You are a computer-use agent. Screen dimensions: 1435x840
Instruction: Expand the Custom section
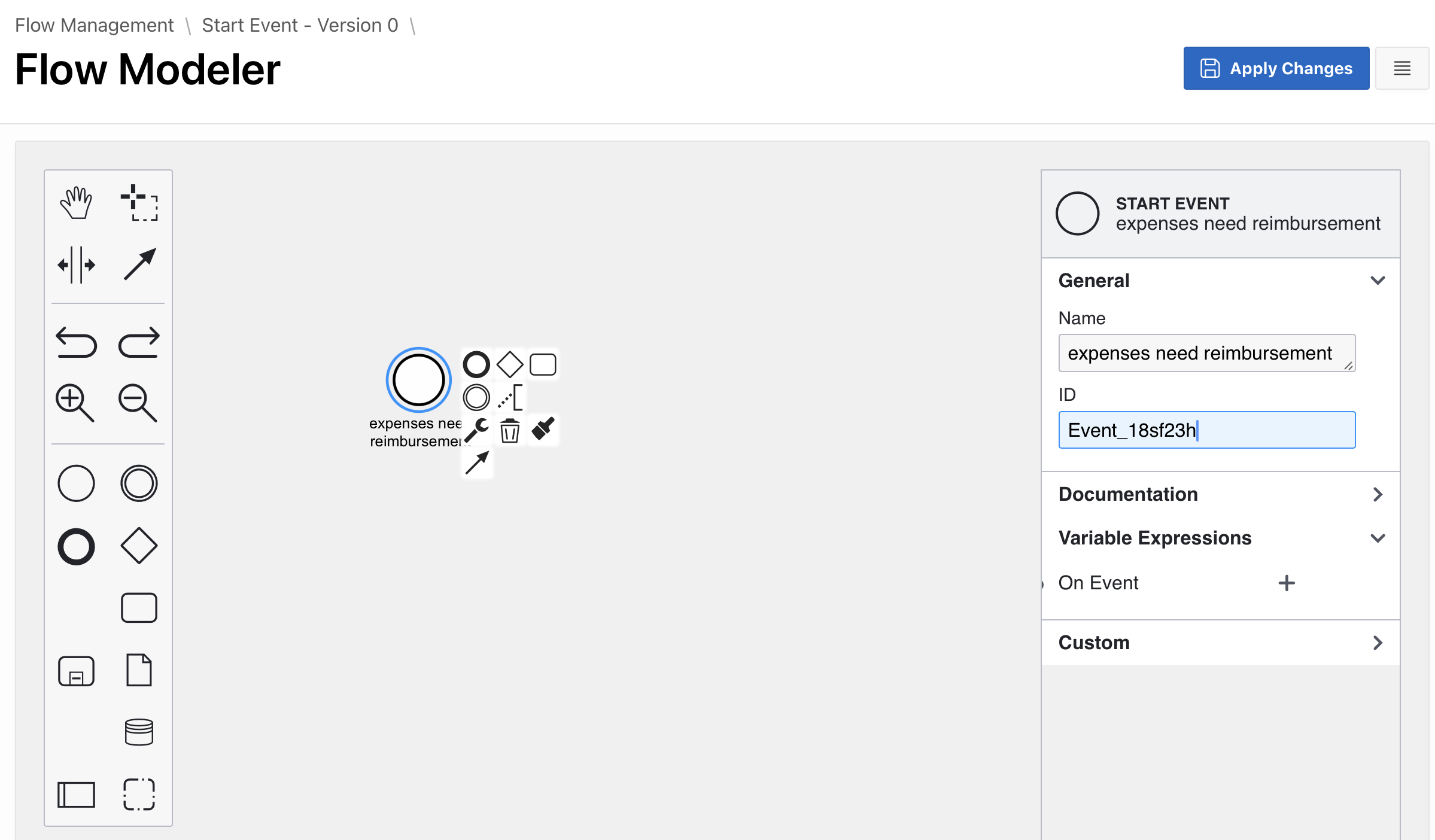1378,643
